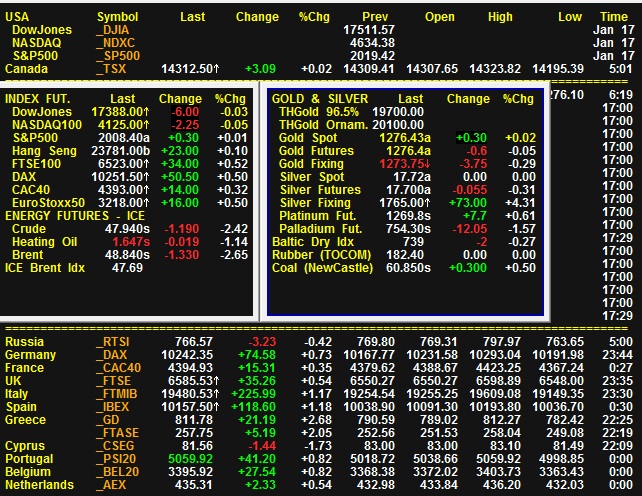Click the EuroStoxx50 futures label
The width and height of the screenshot is (642, 496).
[x=48, y=203]
